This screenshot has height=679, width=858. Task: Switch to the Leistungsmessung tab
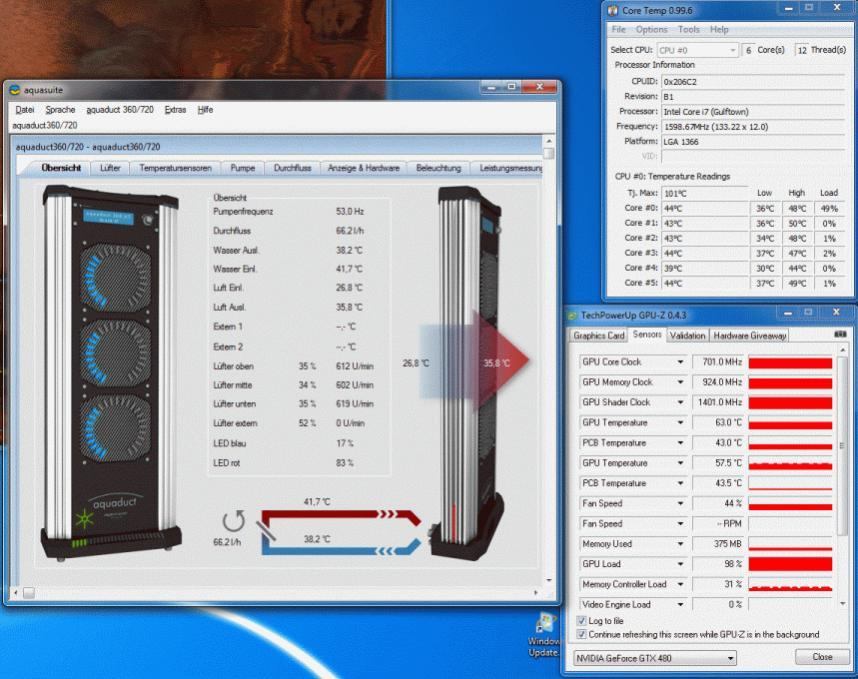pyautogui.click(x=509, y=168)
